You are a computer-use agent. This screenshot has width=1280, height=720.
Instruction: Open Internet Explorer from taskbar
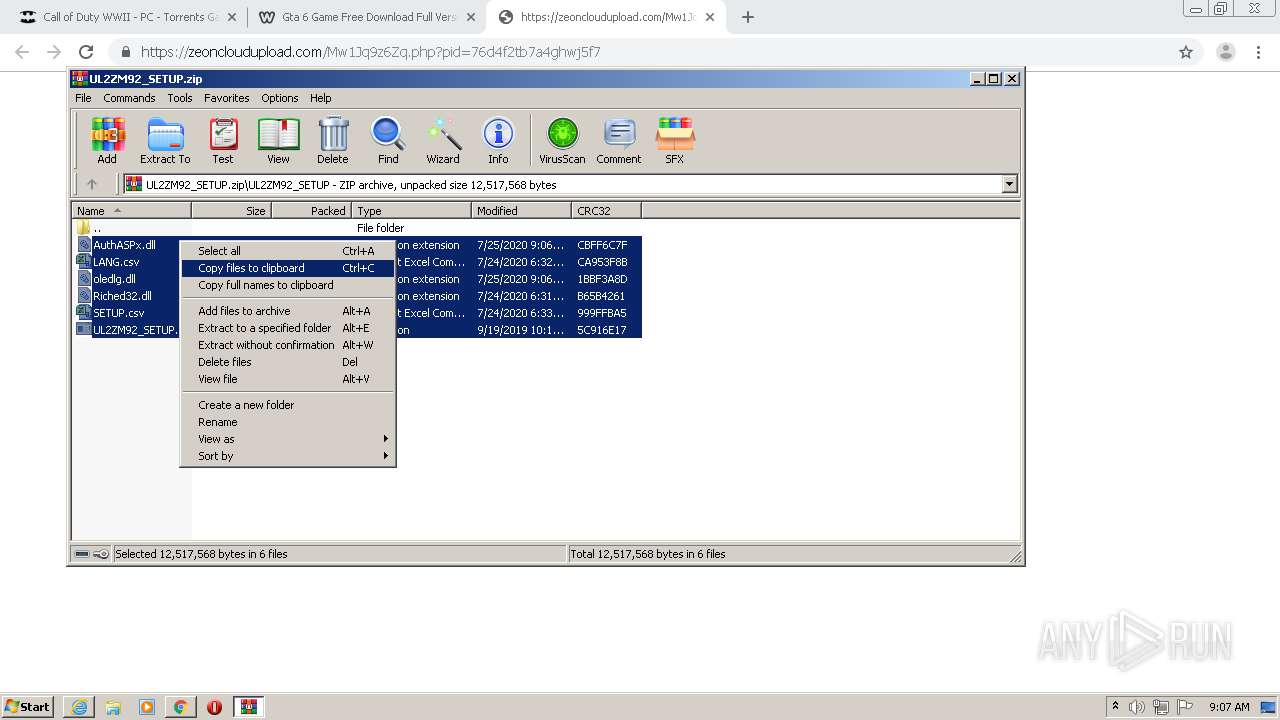[x=79, y=707]
